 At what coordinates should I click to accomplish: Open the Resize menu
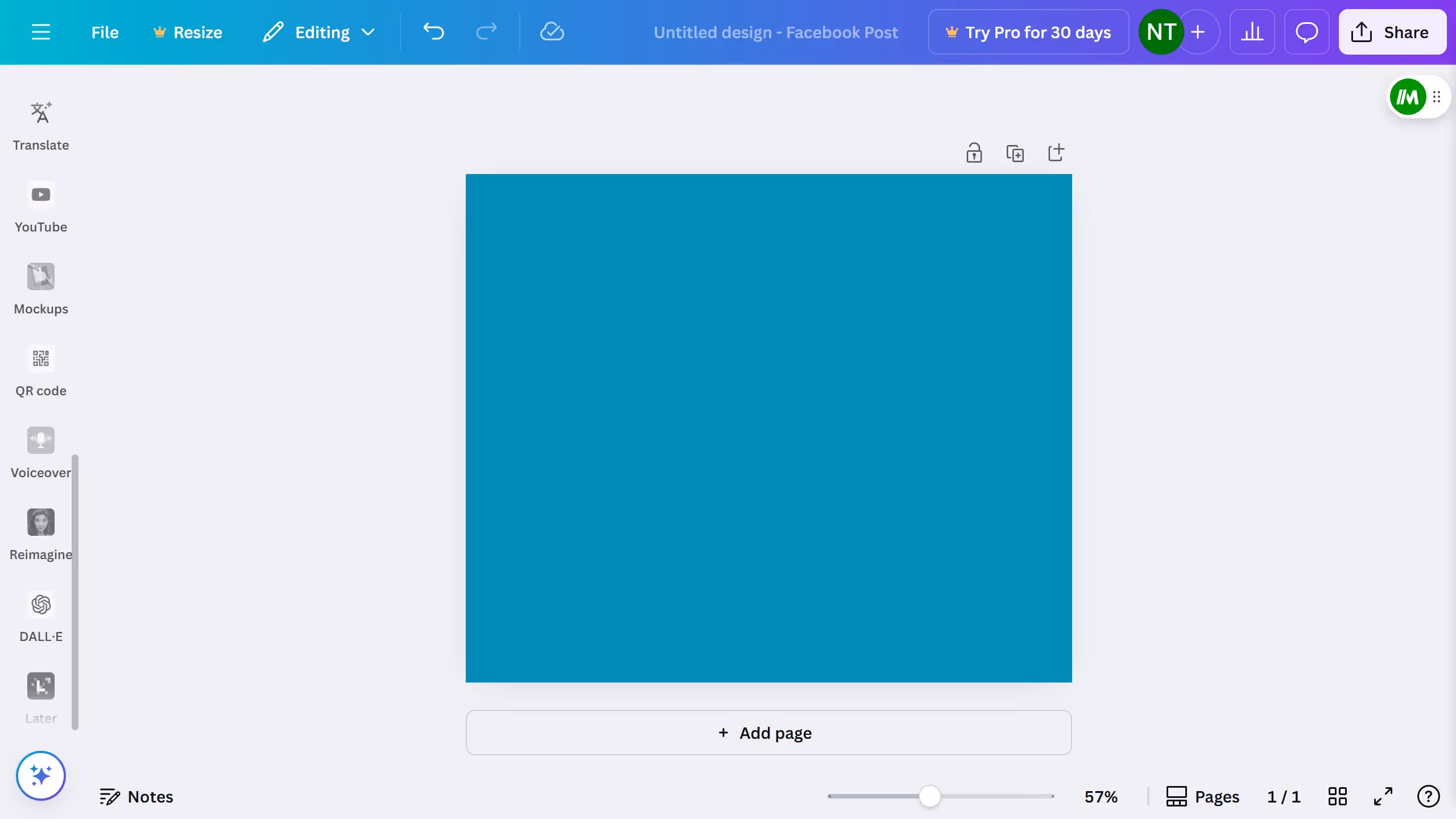[x=188, y=32]
